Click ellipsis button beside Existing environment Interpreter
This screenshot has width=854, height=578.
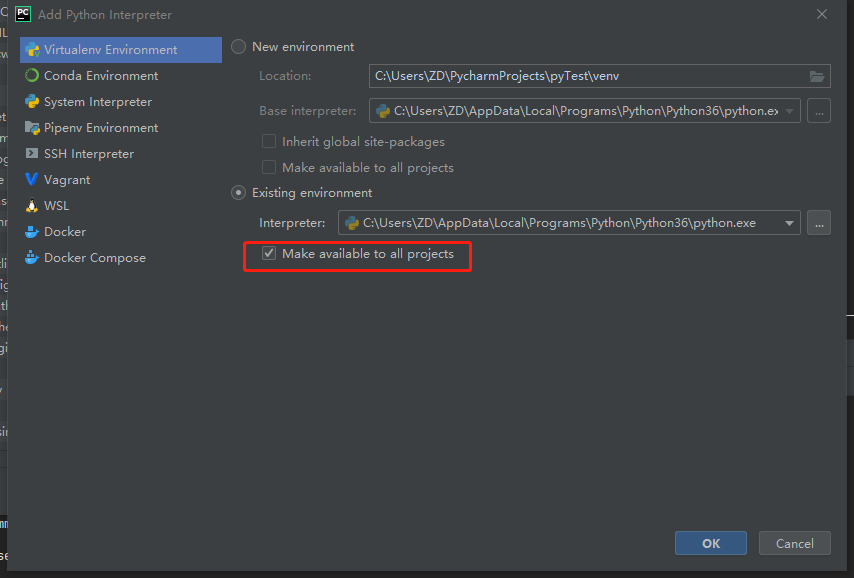coord(819,223)
